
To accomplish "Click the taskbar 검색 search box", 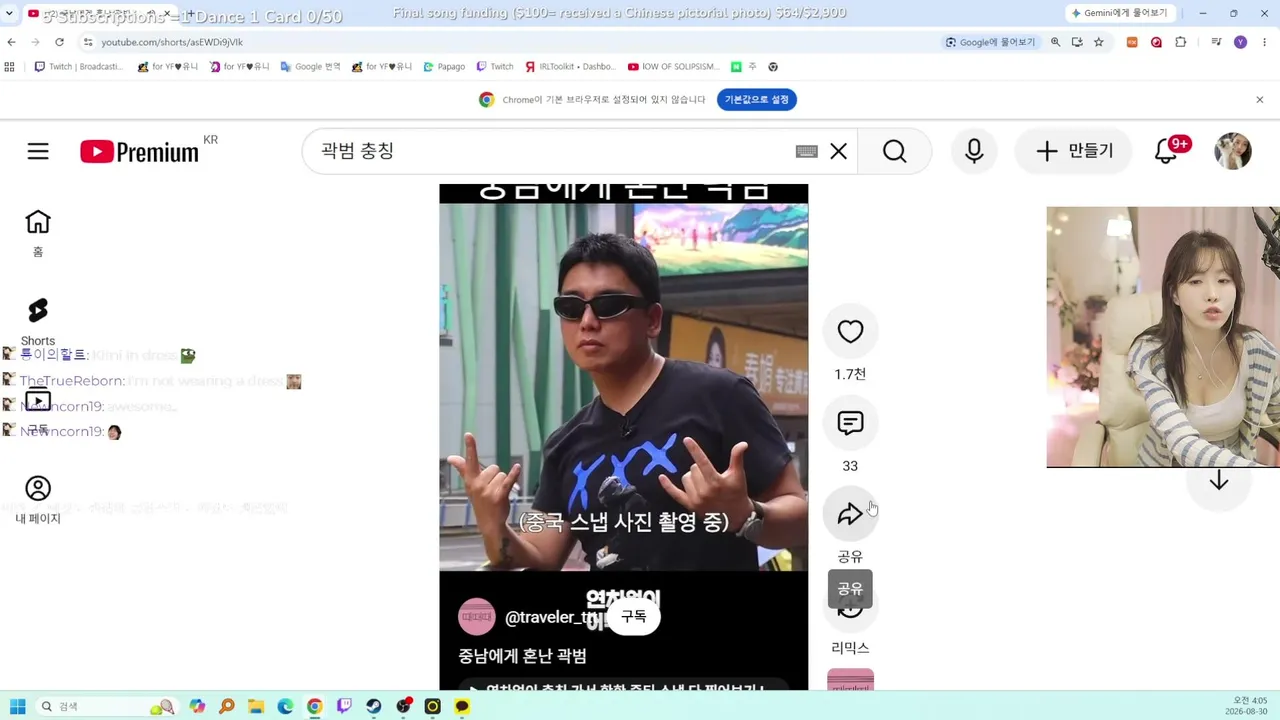I will [105, 706].
